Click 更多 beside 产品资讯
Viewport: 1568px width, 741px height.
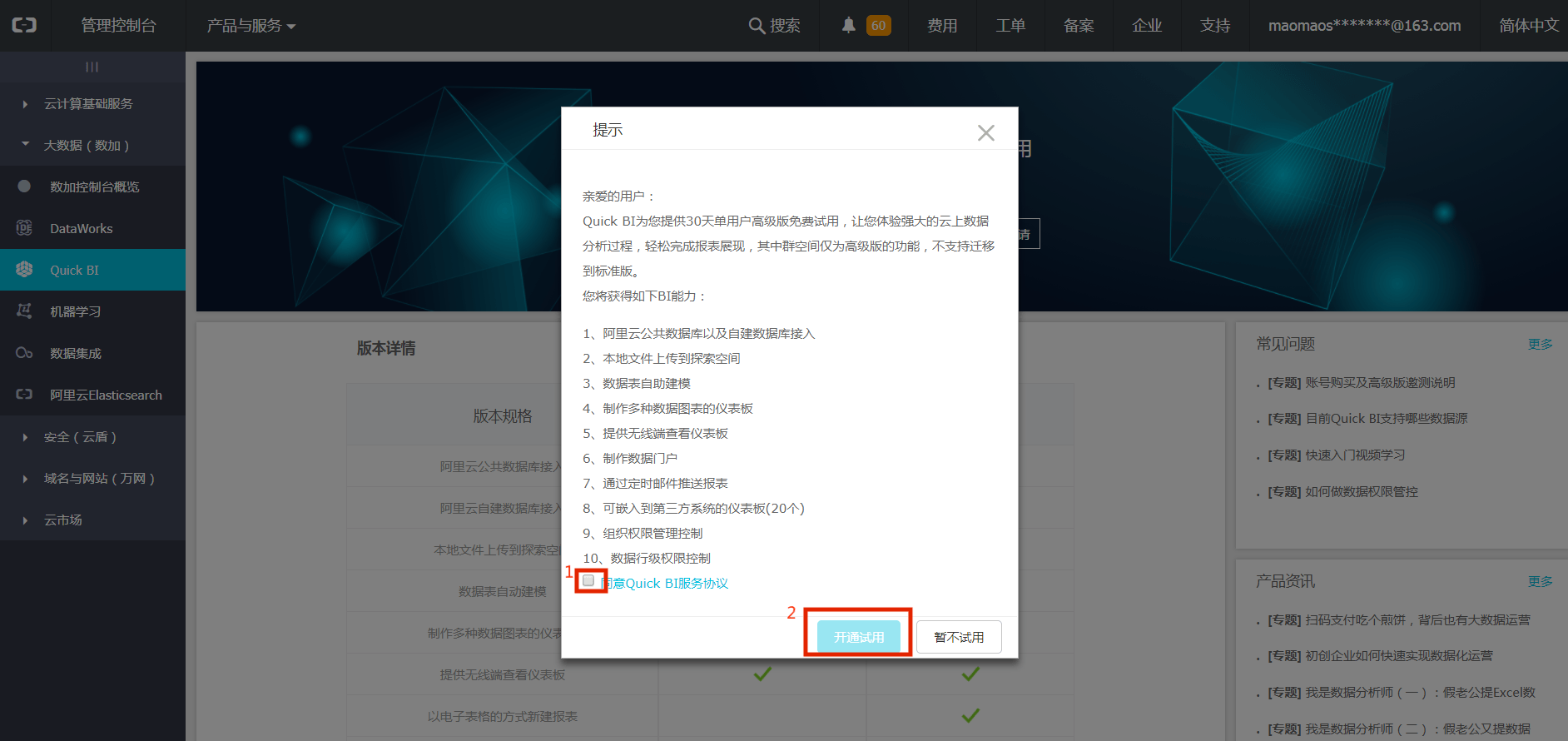click(x=1540, y=581)
